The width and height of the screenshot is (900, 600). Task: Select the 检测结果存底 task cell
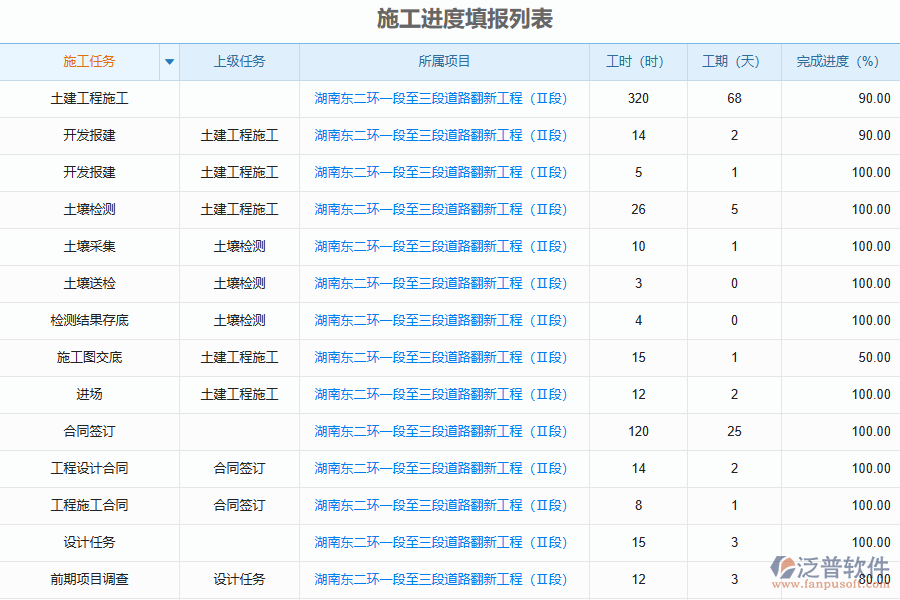(89, 320)
